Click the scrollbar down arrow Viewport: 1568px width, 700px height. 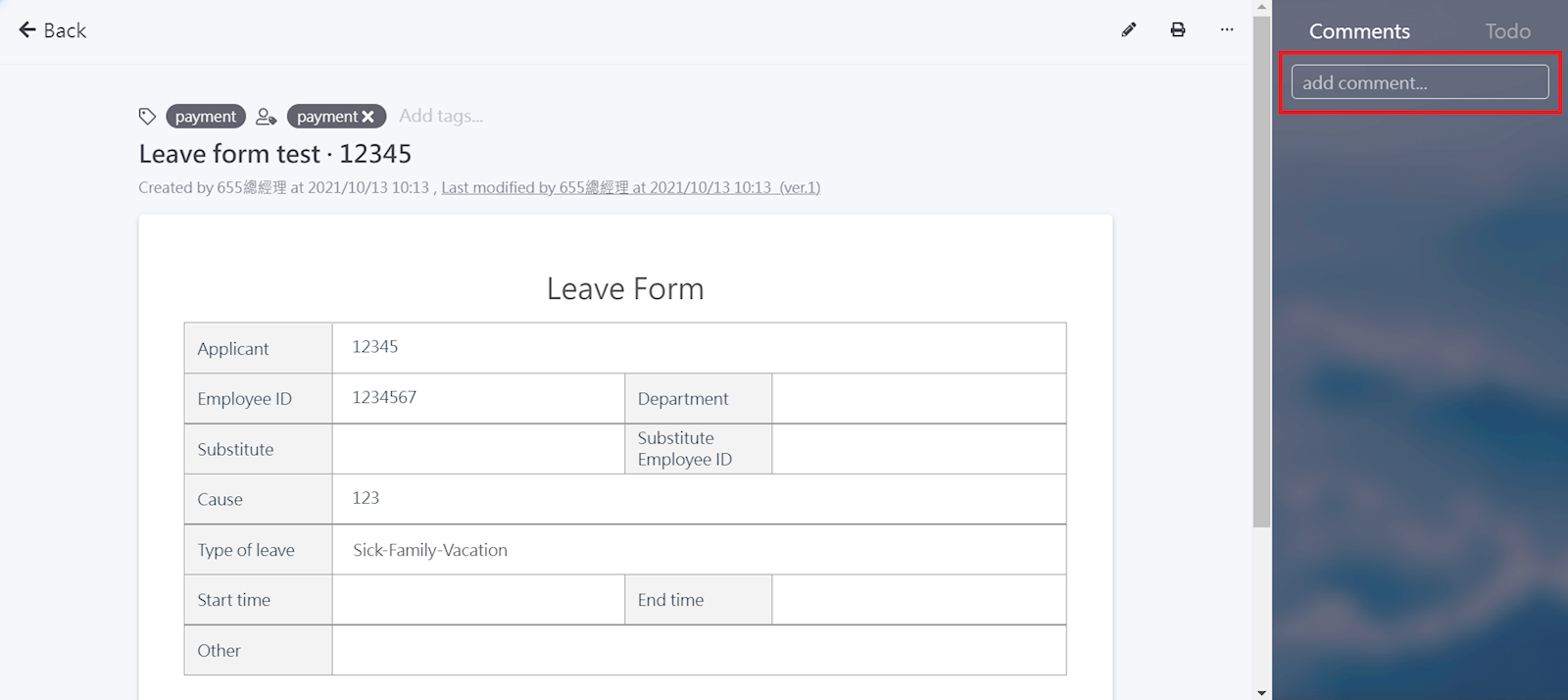click(1261, 692)
